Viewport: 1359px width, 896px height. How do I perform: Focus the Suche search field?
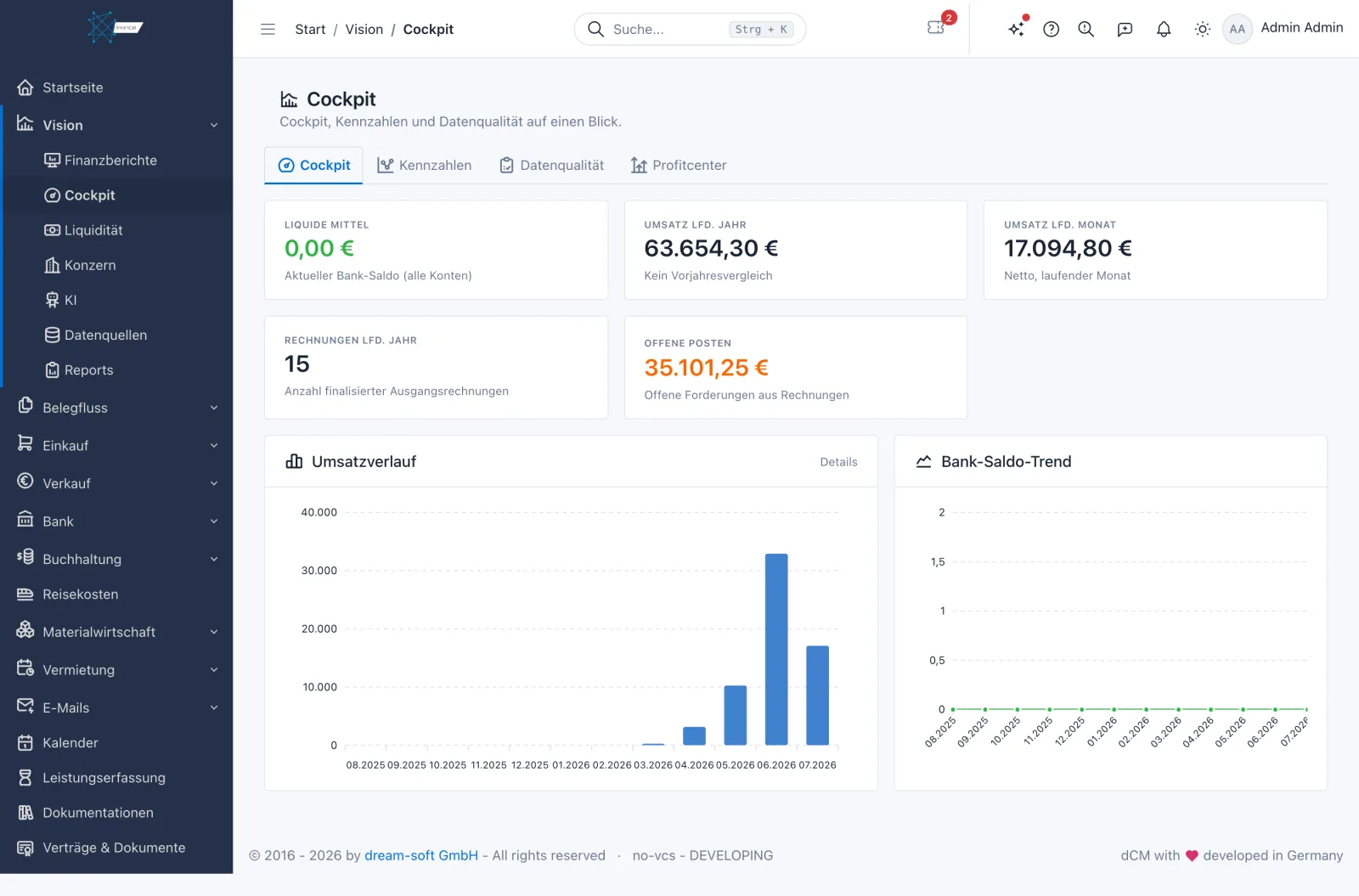[690, 29]
